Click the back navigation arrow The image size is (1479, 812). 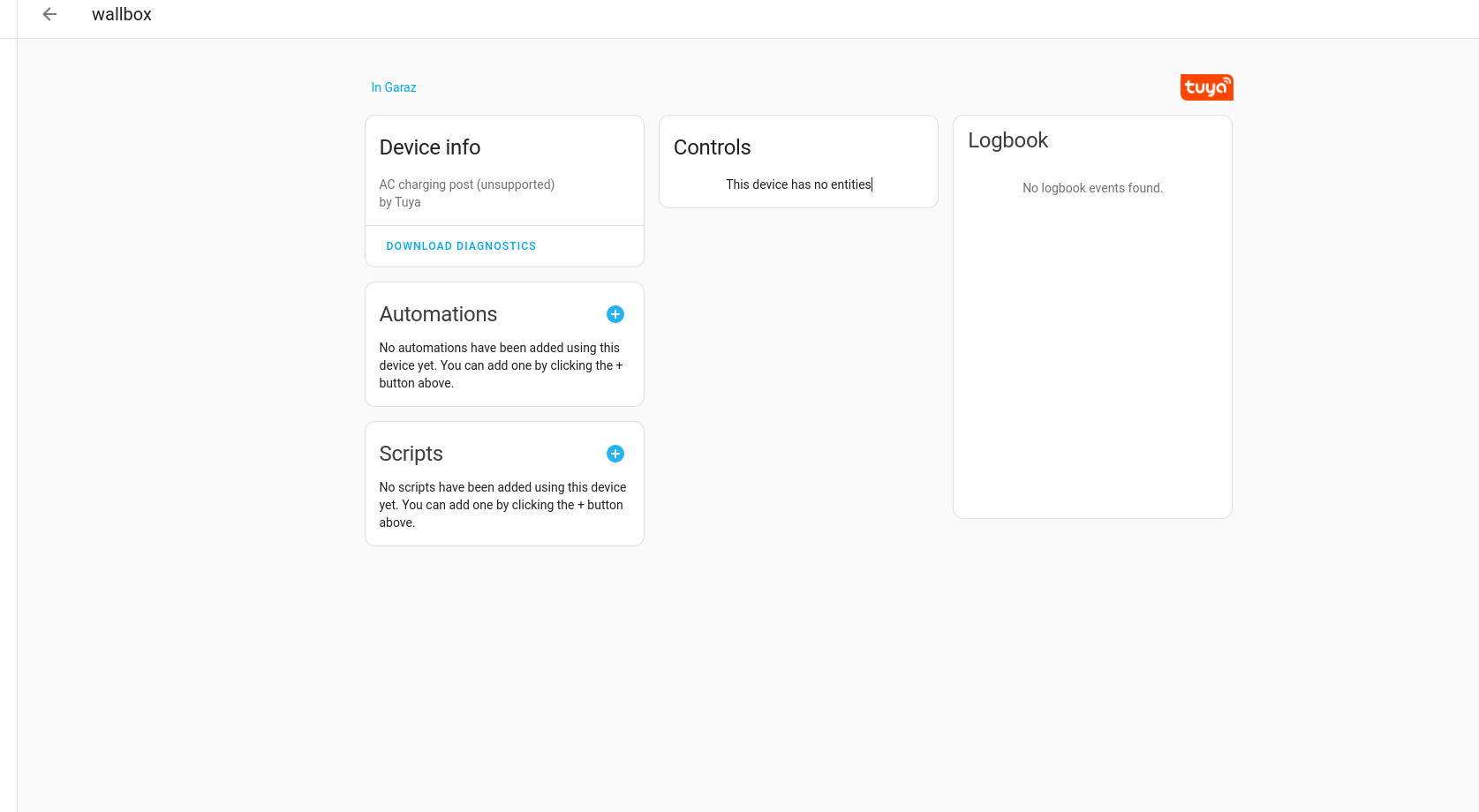point(49,14)
